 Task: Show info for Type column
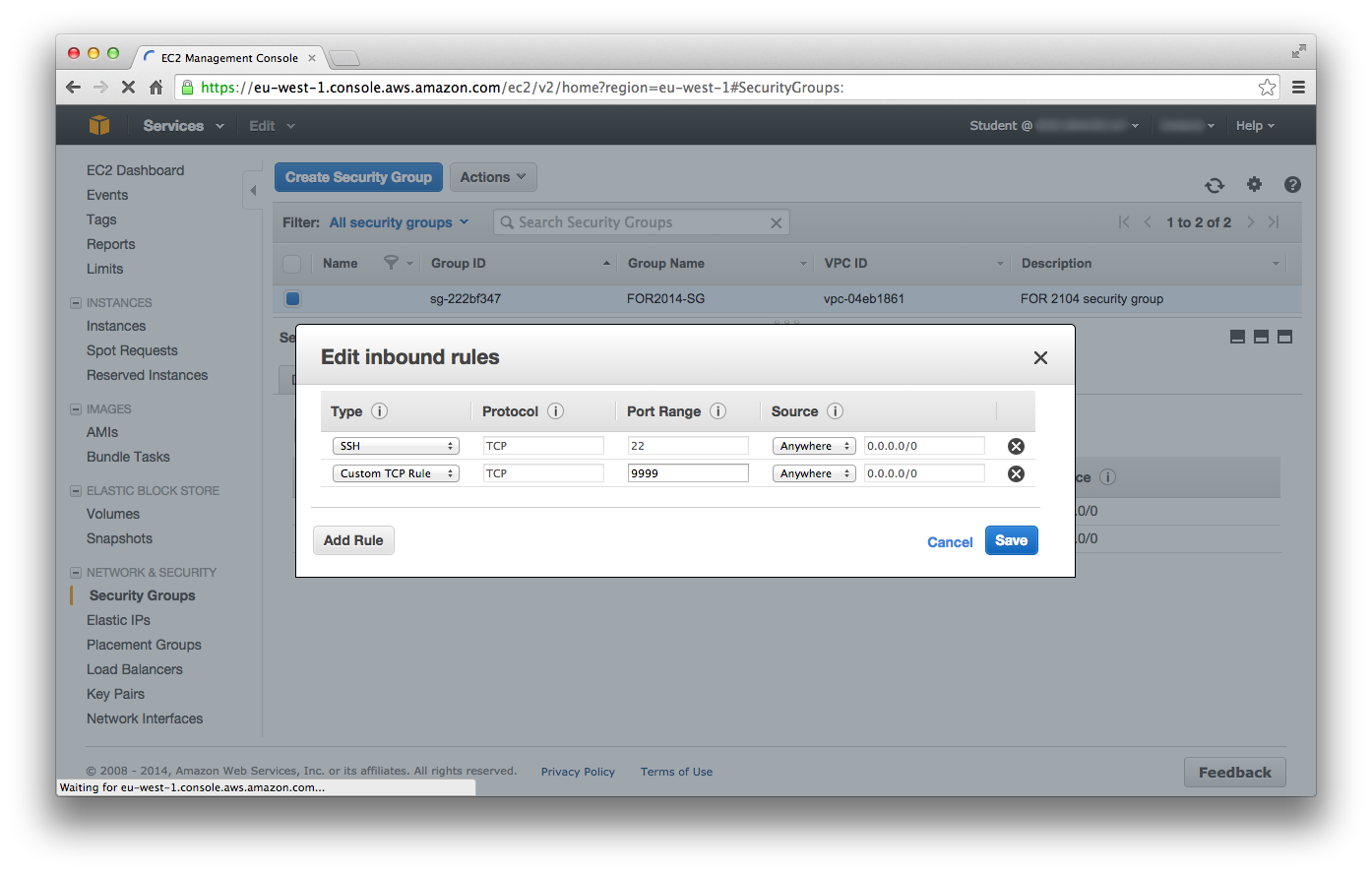[x=379, y=411]
